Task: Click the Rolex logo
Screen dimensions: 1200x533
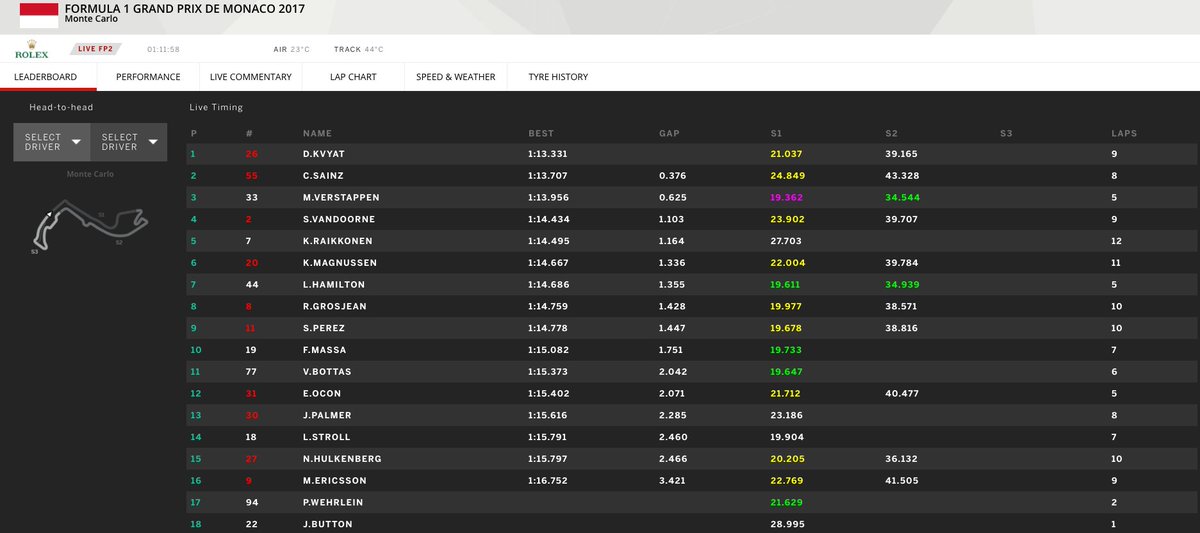Action: tap(31, 49)
